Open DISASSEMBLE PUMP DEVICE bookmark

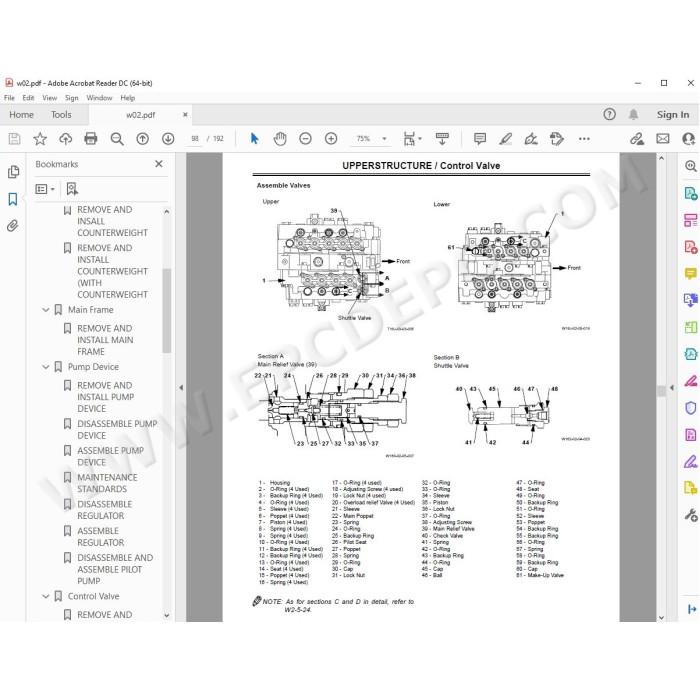[x=117, y=429]
